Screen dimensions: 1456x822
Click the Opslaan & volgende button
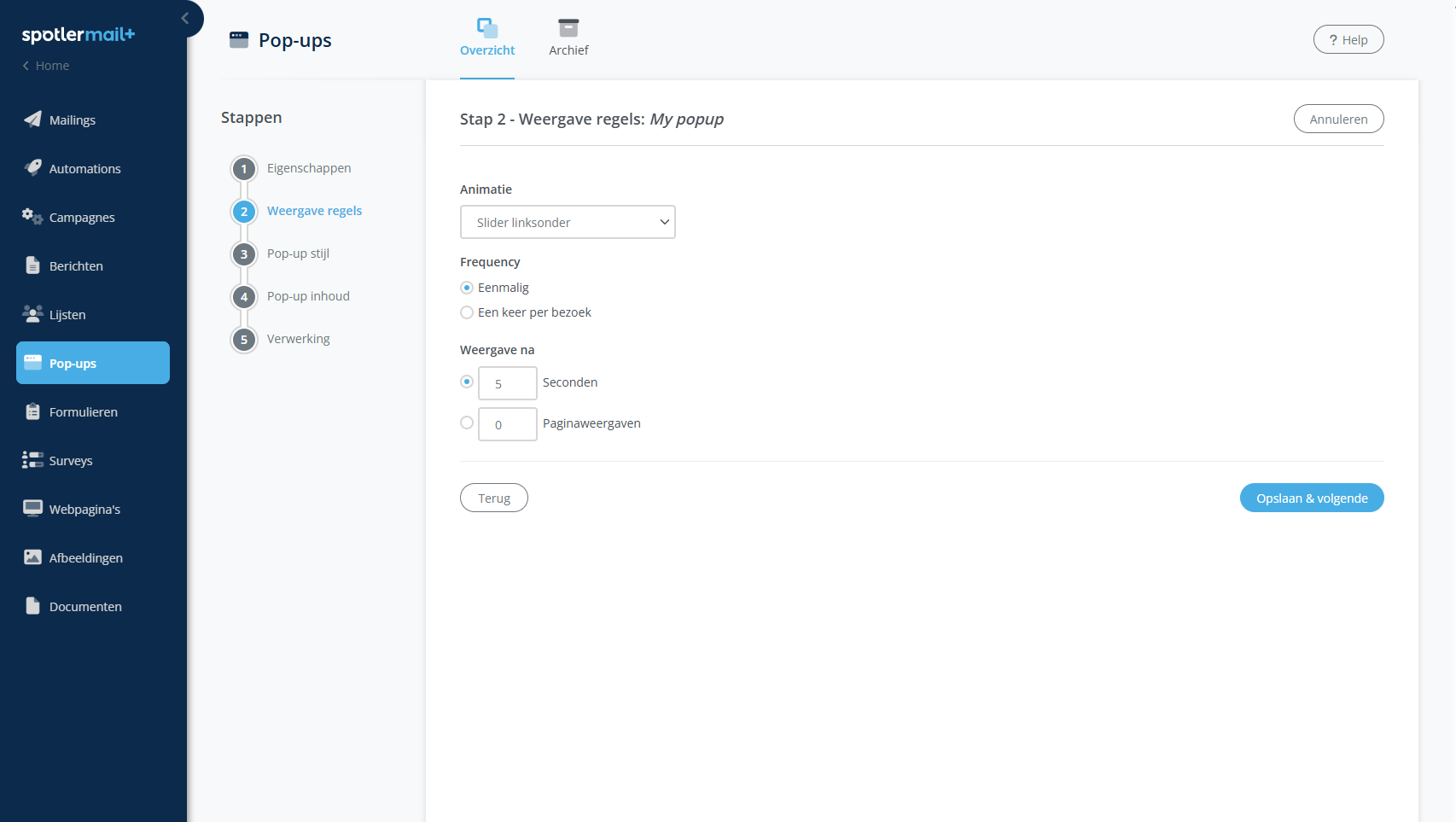coord(1311,498)
